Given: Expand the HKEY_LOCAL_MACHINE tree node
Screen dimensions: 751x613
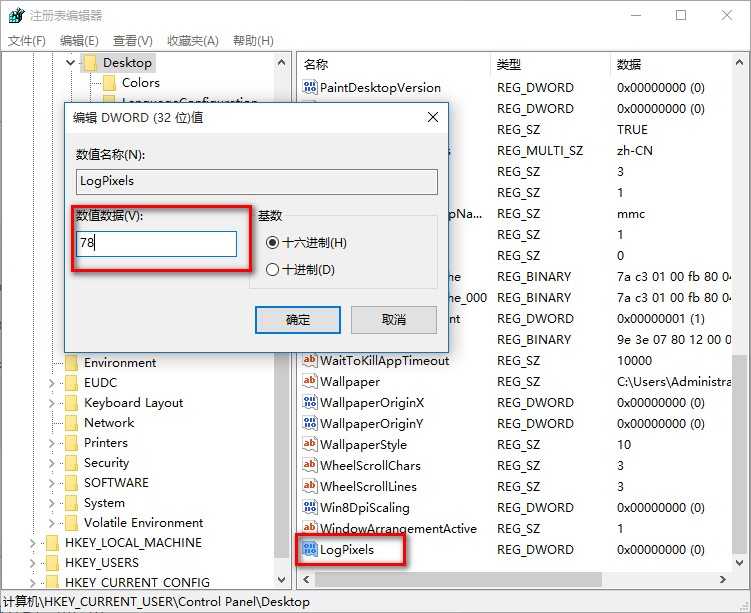Looking at the screenshot, I should pyautogui.click(x=33, y=543).
